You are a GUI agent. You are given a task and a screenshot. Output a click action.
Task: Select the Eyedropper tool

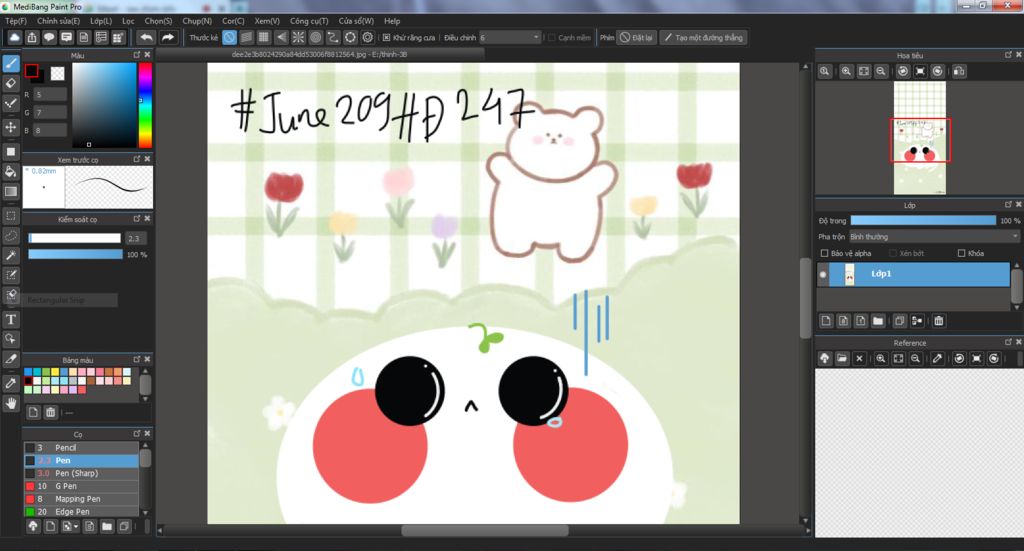[x=10, y=383]
